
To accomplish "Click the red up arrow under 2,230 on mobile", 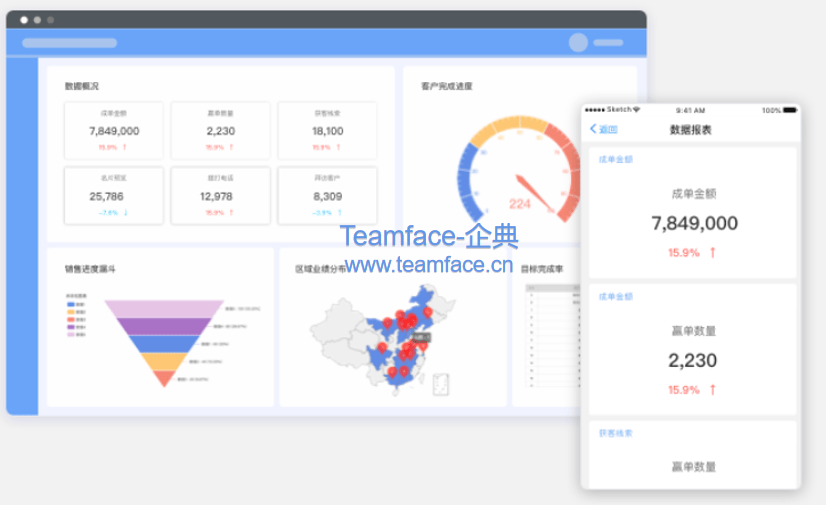I will pyautogui.click(x=713, y=390).
